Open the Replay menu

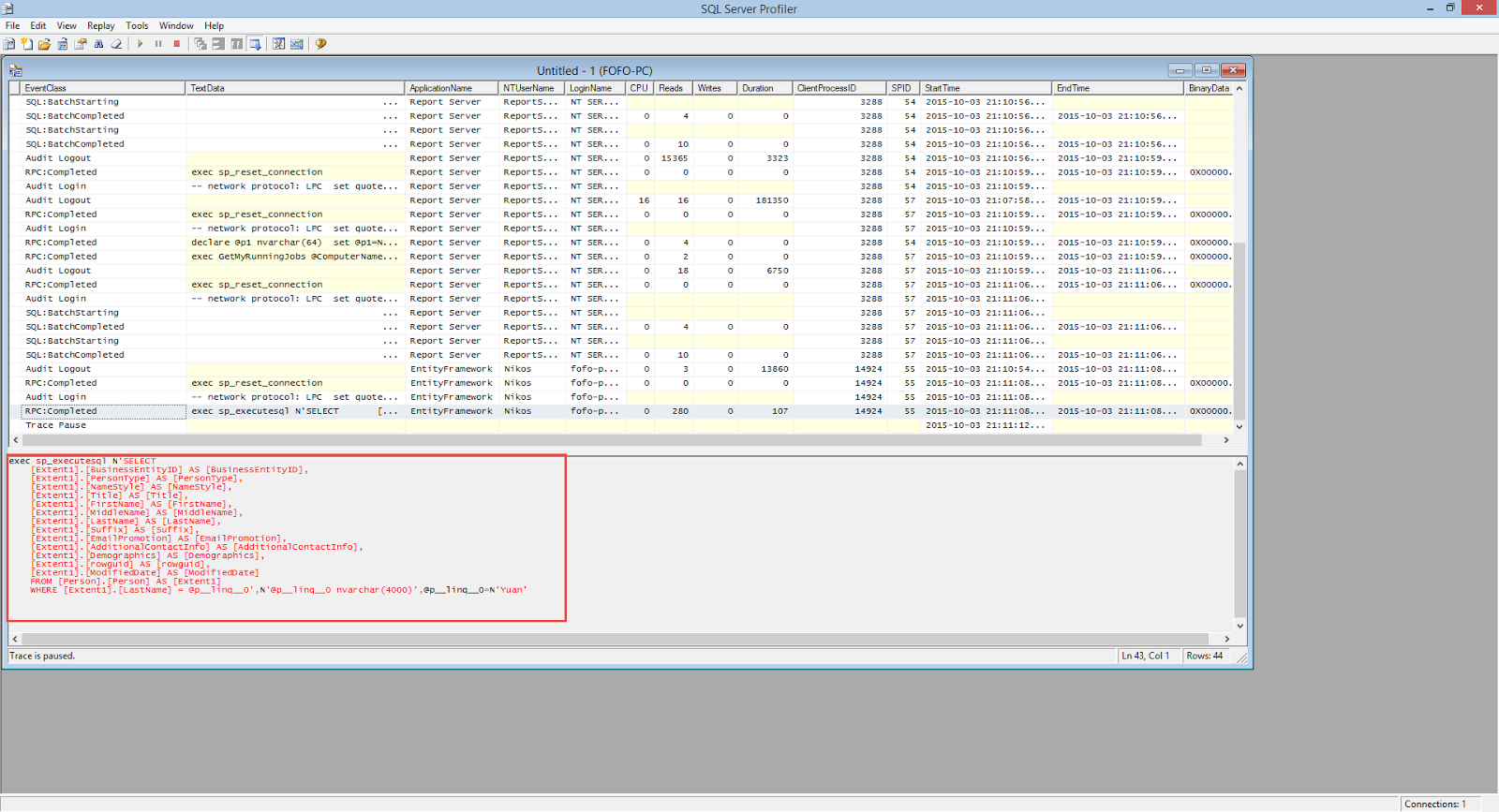pos(101,26)
